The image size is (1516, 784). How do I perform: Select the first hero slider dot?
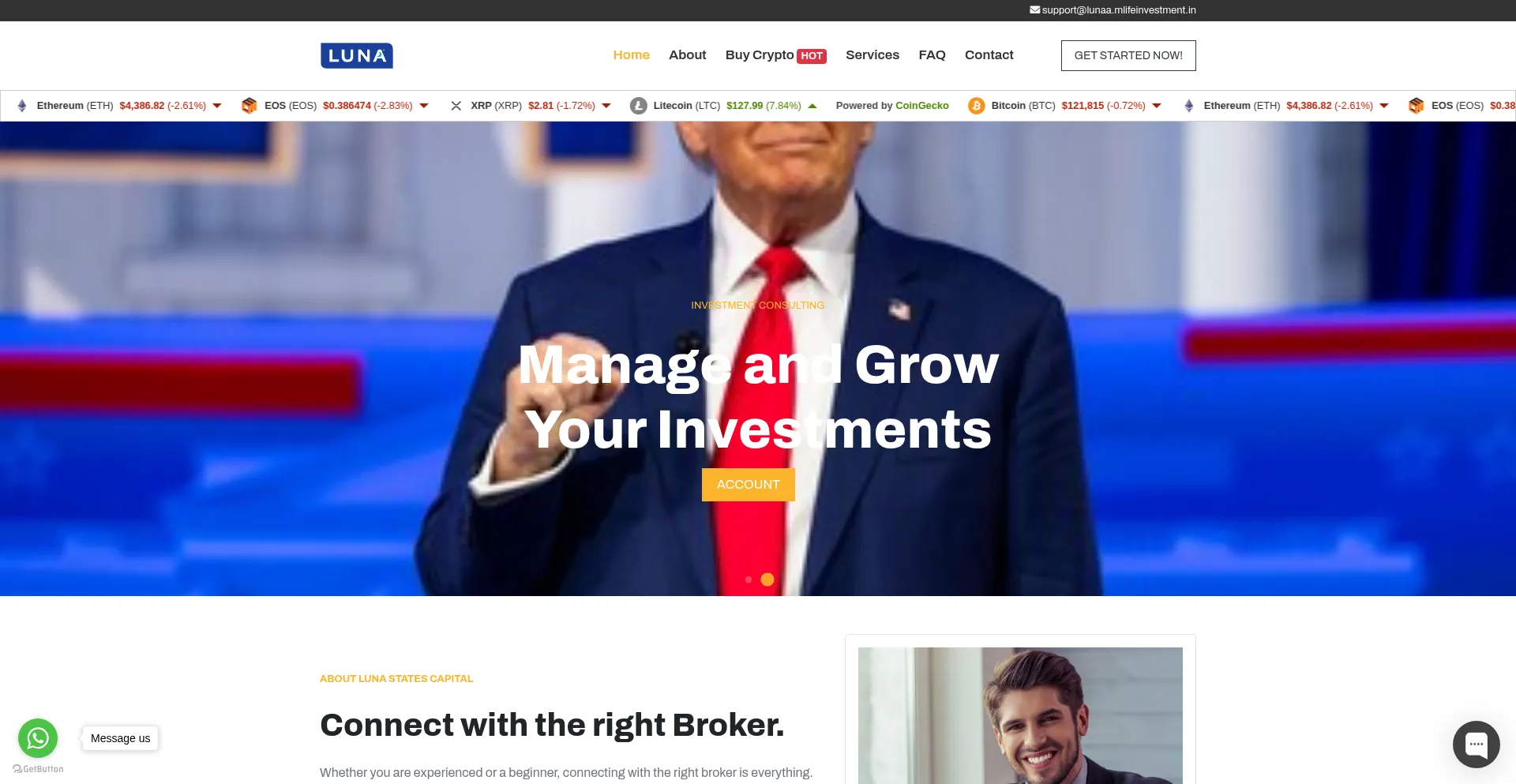[749, 580]
